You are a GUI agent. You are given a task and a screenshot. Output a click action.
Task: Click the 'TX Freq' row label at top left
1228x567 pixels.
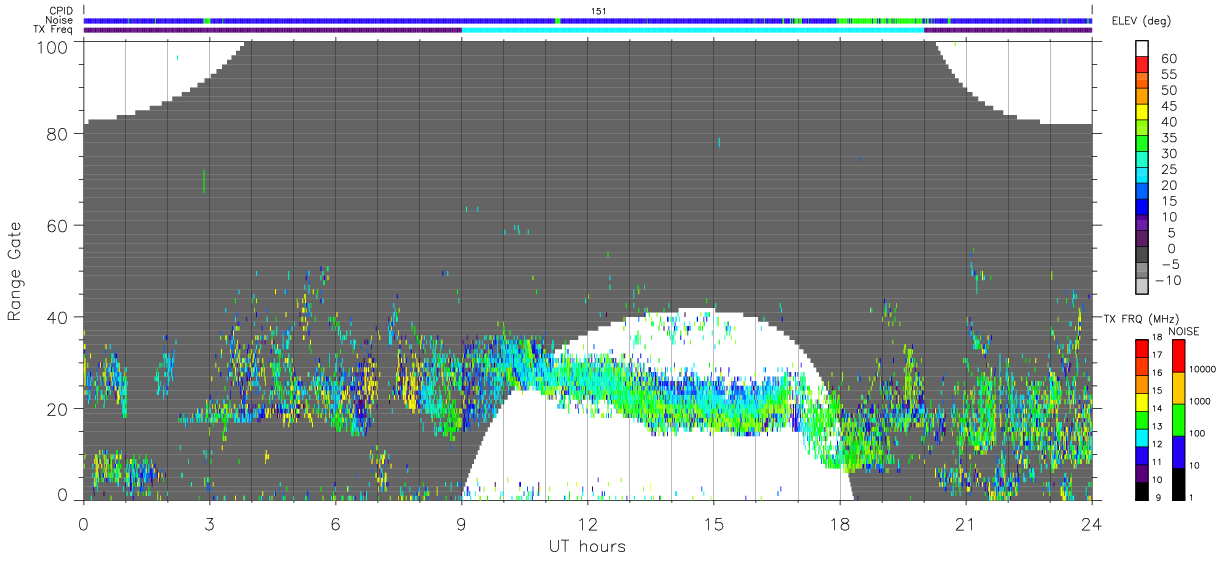click(x=53, y=30)
